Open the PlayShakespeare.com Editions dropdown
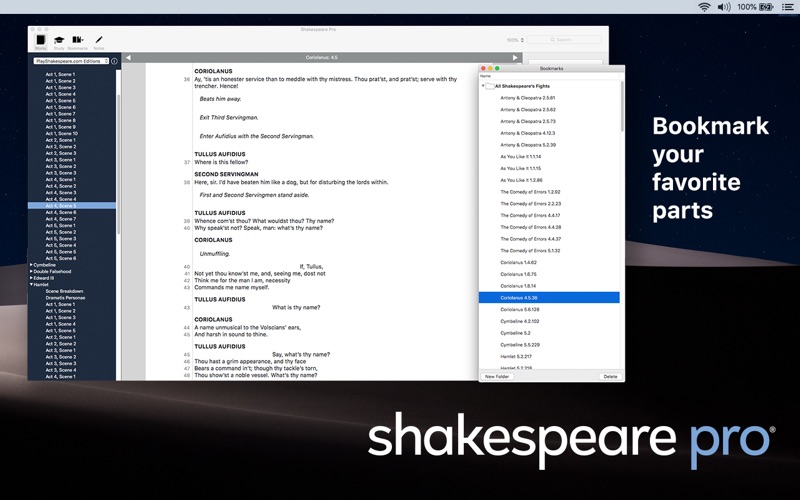800x500 pixels. [71, 61]
